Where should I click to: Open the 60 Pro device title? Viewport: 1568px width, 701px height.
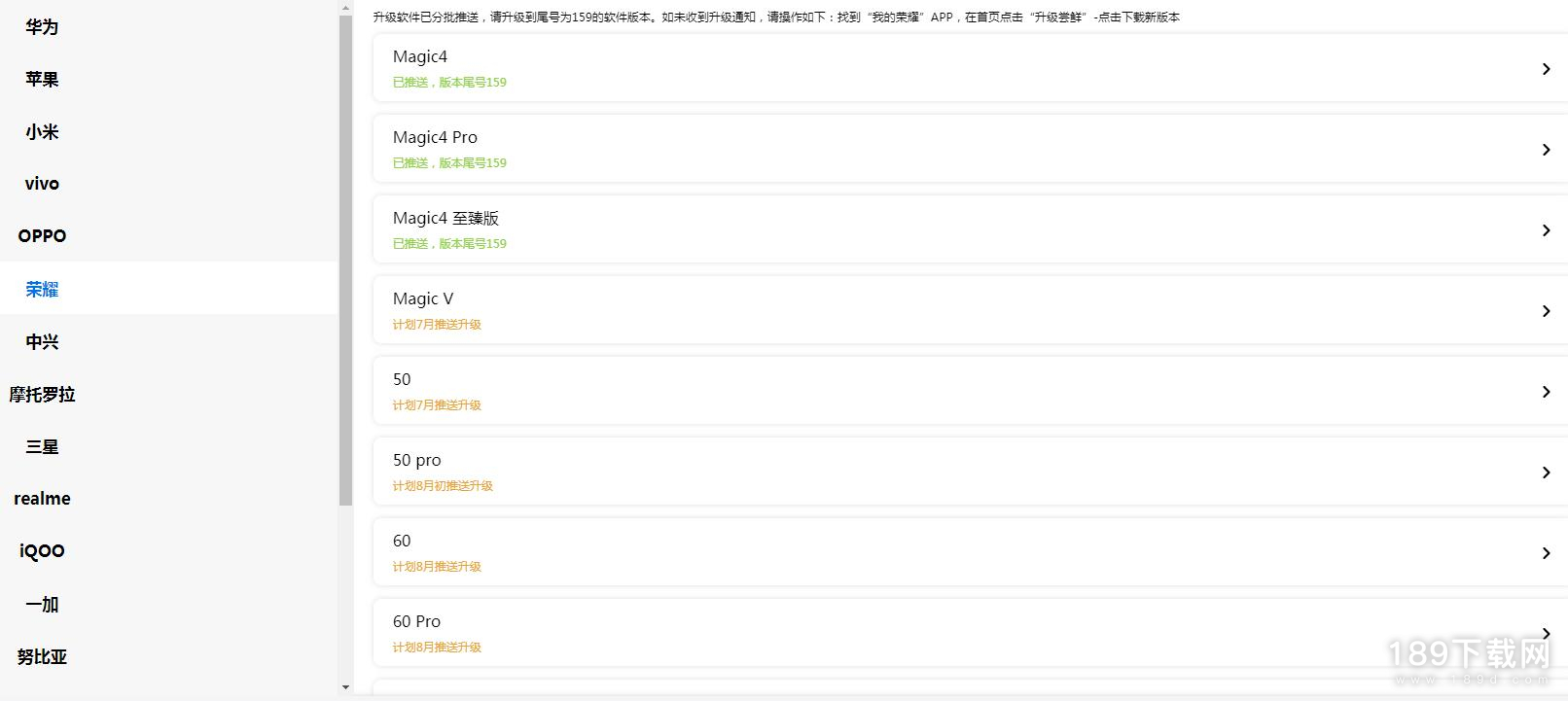[x=416, y=621]
